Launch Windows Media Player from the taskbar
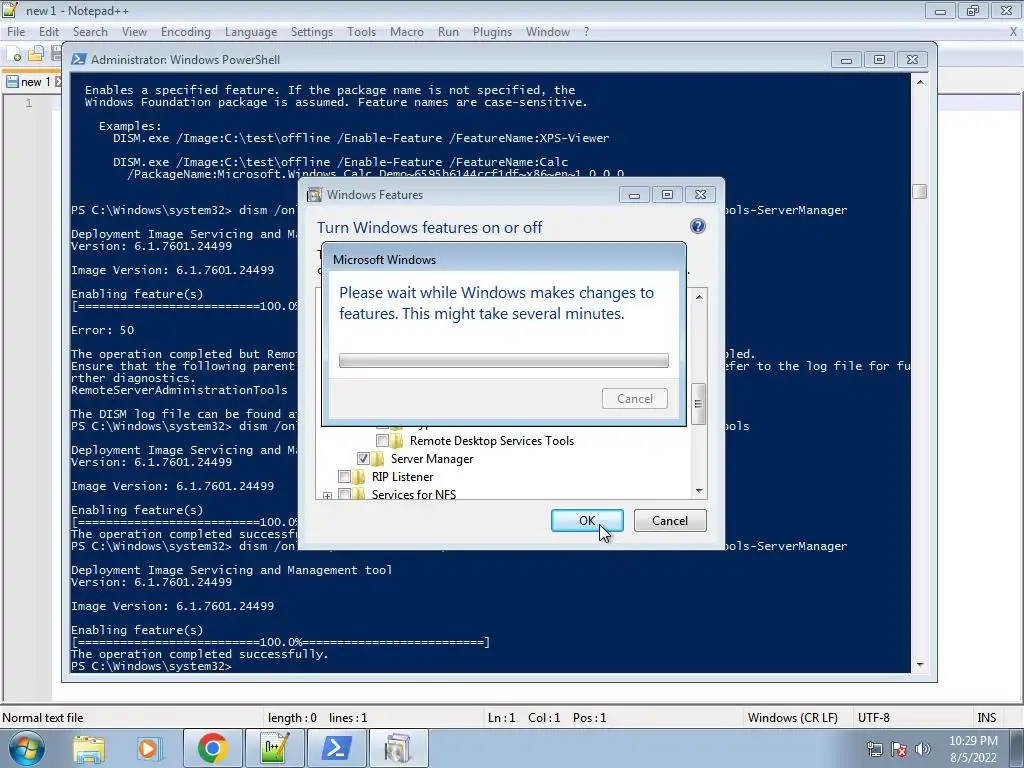This screenshot has width=1024, height=768. click(x=149, y=748)
